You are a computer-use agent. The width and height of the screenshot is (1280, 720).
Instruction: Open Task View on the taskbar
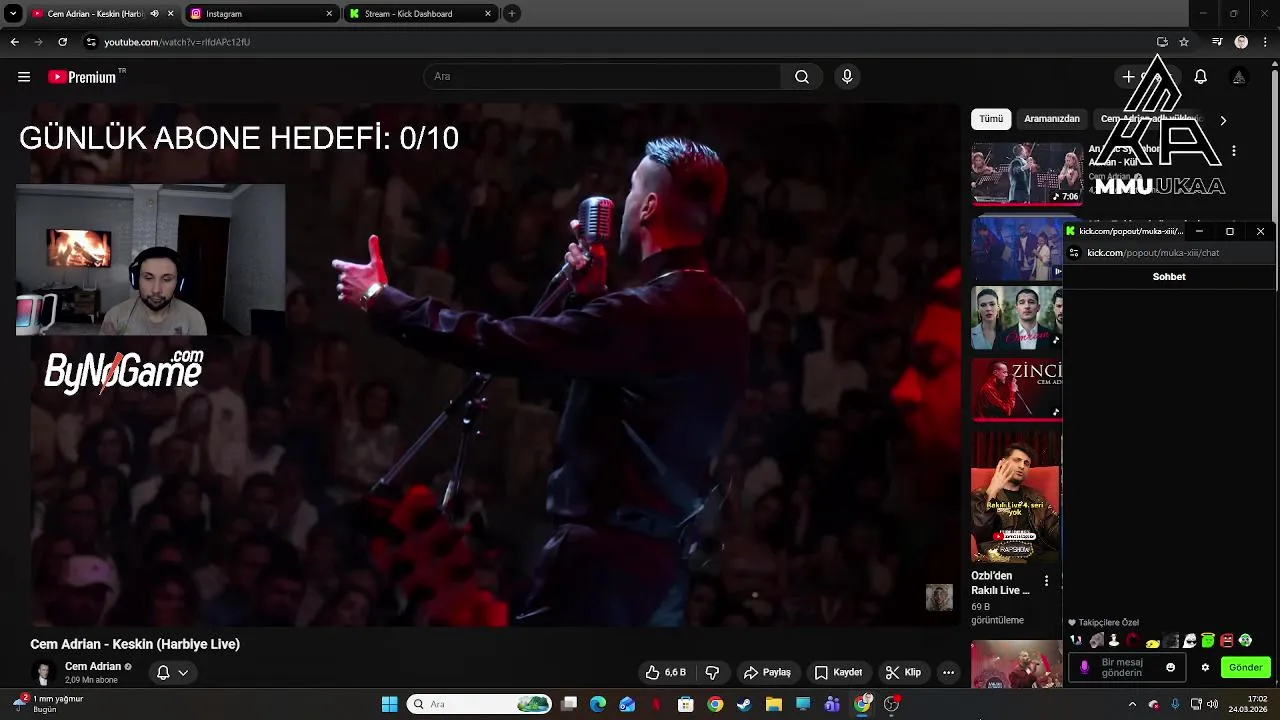pos(569,704)
